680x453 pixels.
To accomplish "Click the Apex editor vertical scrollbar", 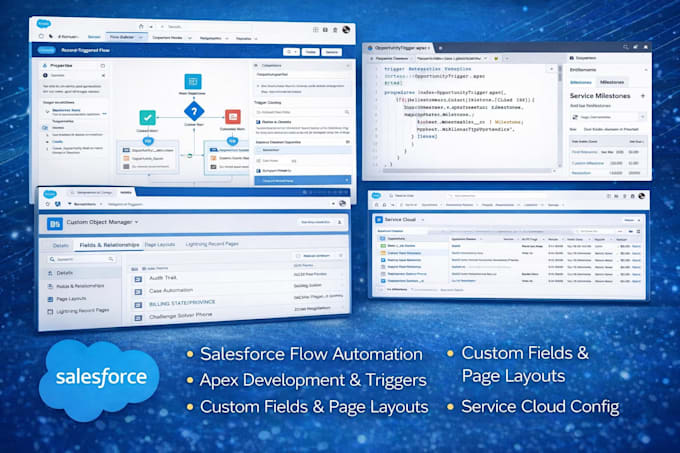I will 560,117.
